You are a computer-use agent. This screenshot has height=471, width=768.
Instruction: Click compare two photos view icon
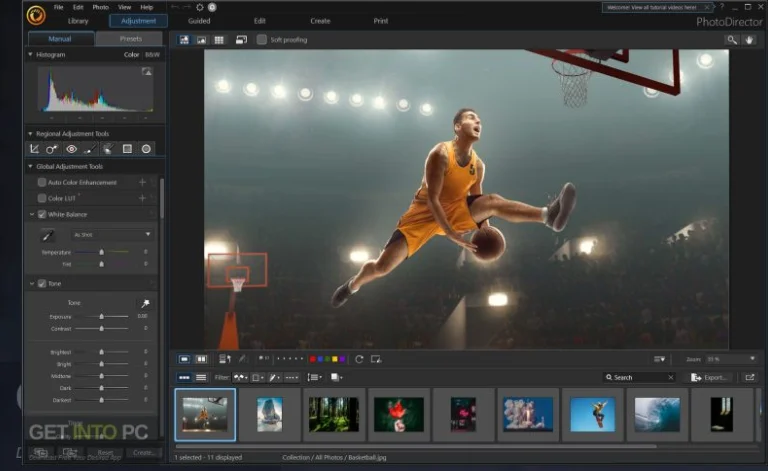(x=201, y=359)
